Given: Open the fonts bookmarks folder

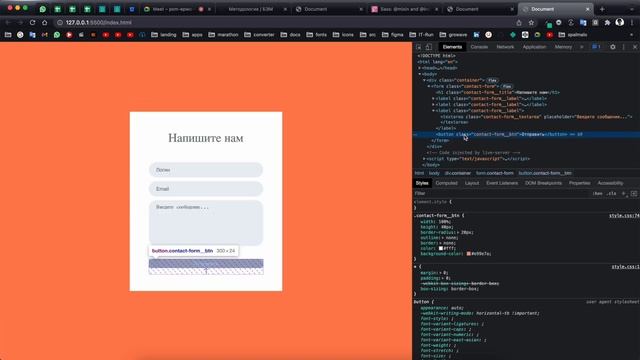Looking at the screenshot, I should click(x=316, y=35).
